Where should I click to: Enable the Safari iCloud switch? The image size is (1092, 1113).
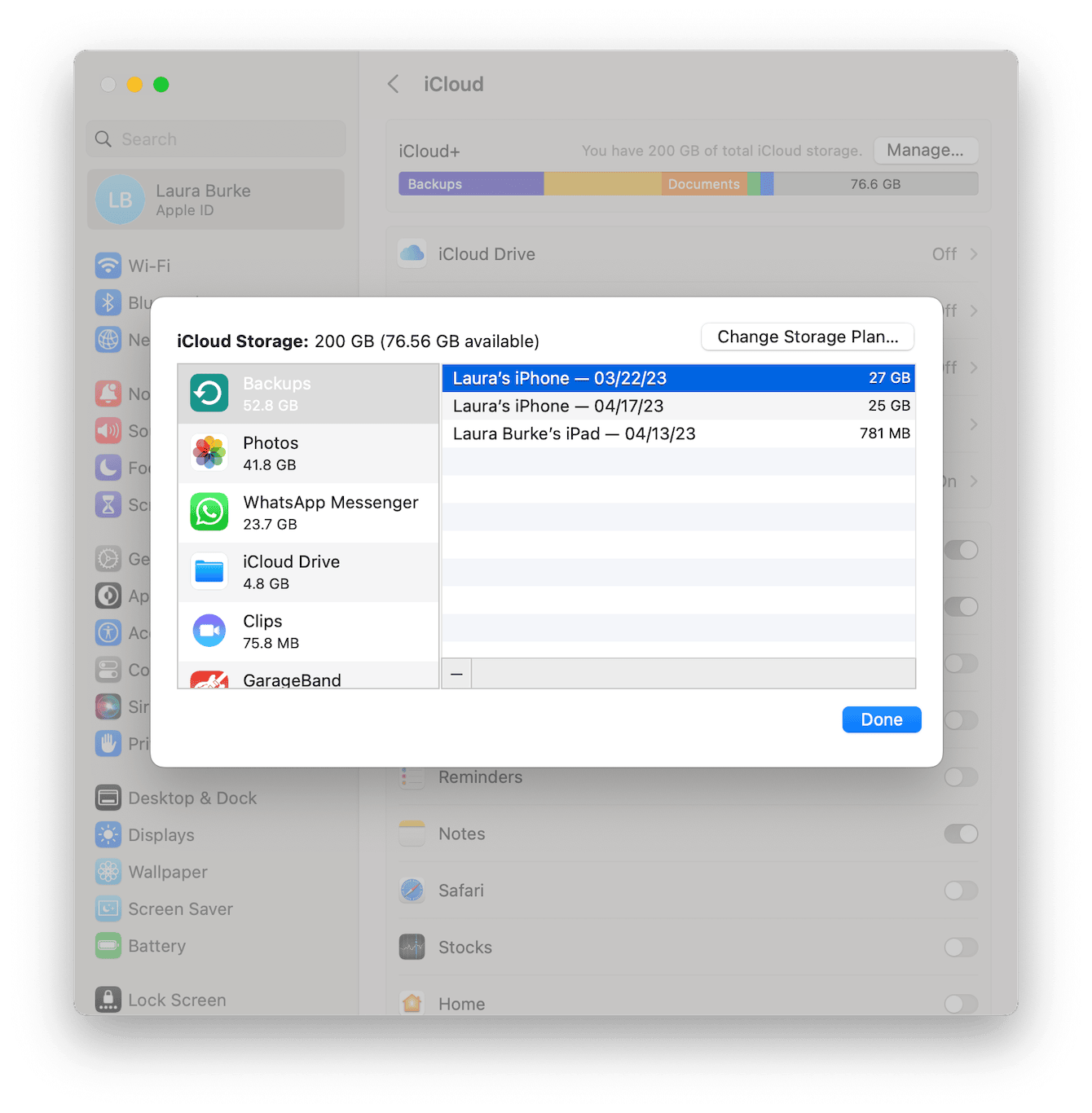tap(961, 891)
